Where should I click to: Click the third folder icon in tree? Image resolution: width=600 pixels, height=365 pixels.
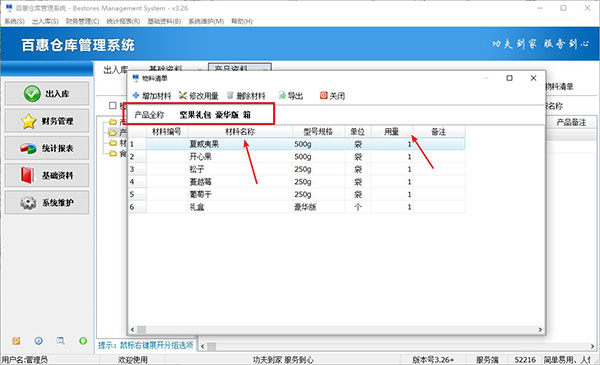[x=113, y=143]
